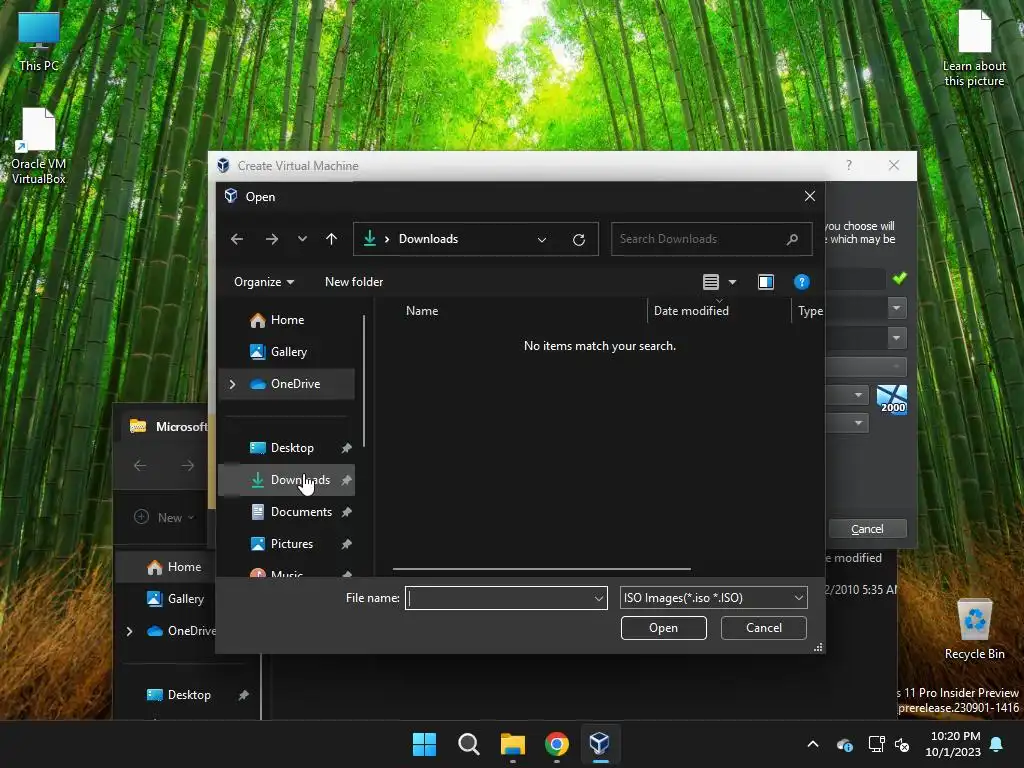This screenshot has height=768, width=1024.
Task: Open taskbar clock and date
Action: click(953, 744)
